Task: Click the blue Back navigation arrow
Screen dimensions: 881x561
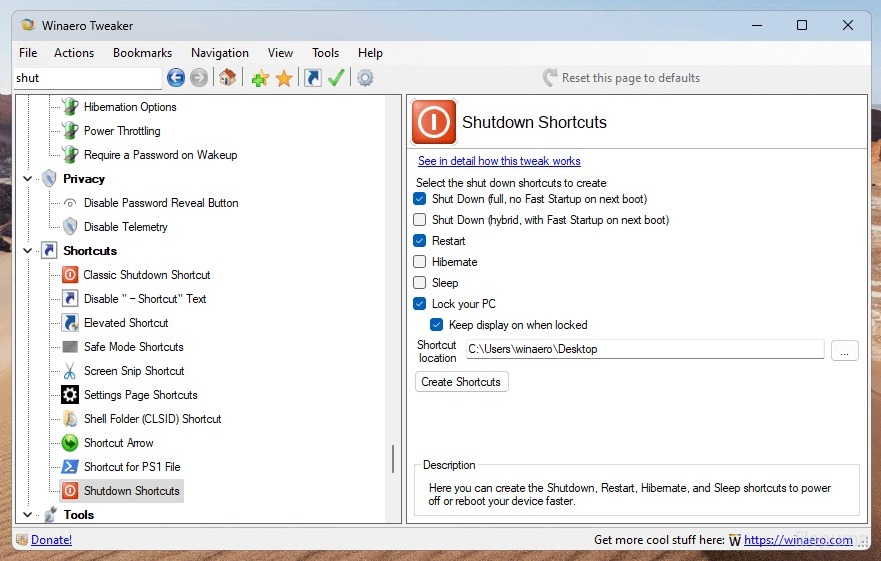Action: 176,78
